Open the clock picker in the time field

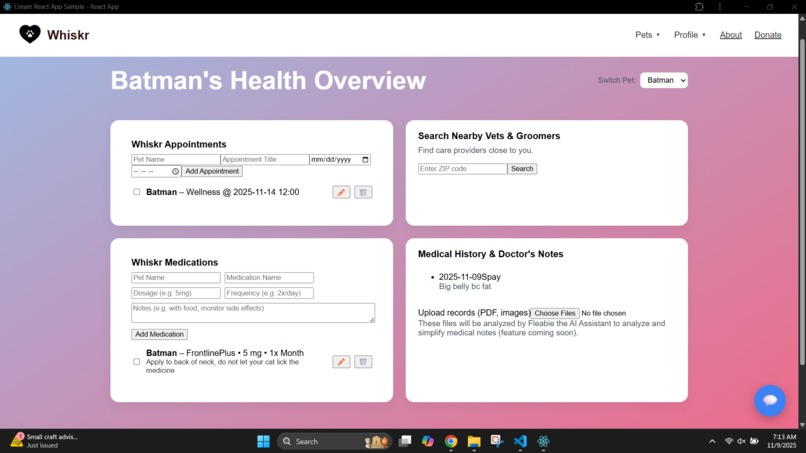(175, 171)
